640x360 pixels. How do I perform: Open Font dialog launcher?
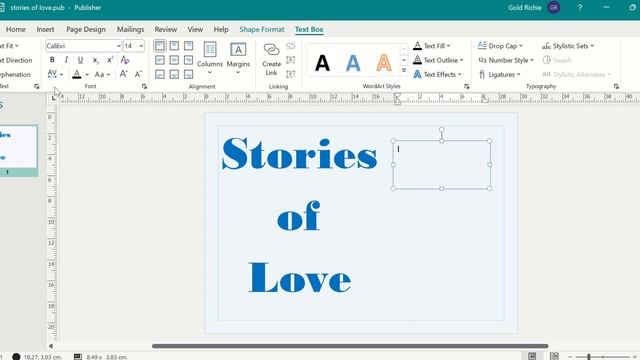[x=144, y=87]
